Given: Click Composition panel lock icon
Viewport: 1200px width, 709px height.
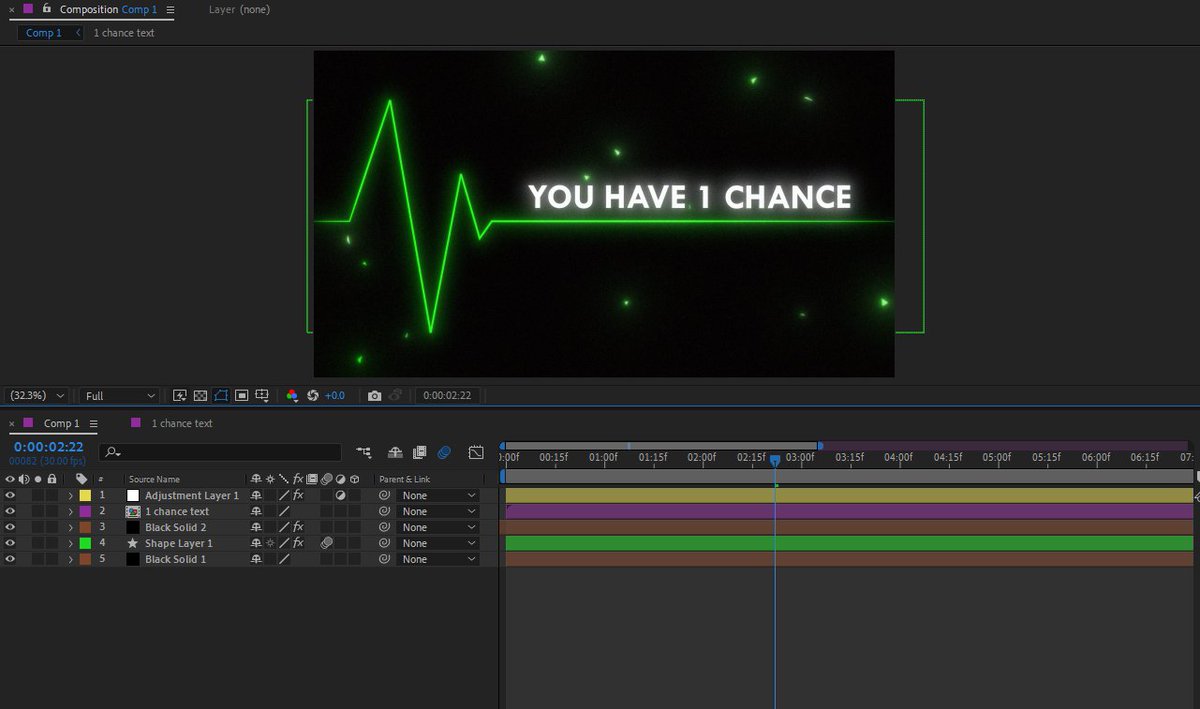Looking at the screenshot, I should tap(46, 9).
